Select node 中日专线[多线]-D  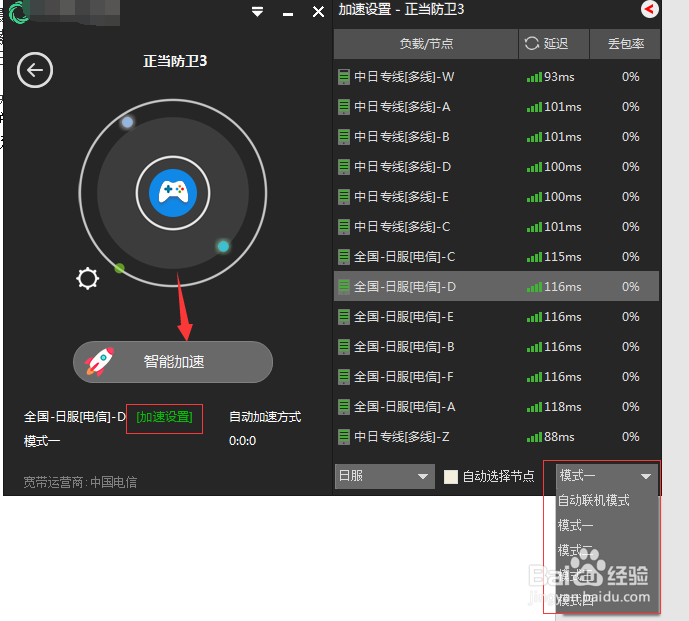(497, 167)
